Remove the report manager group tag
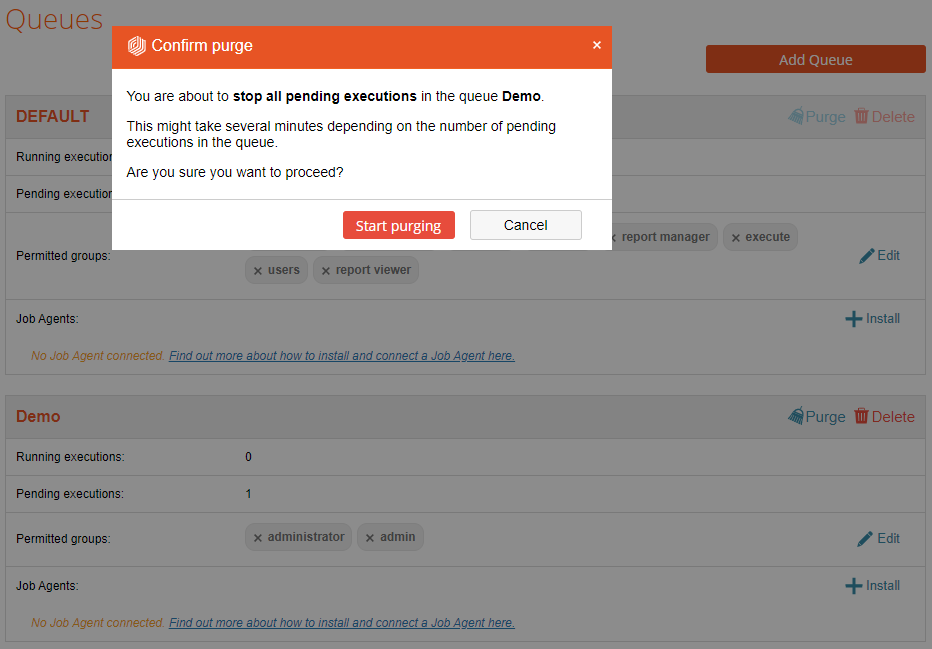The height and width of the screenshot is (649, 932). [x=613, y=238]
